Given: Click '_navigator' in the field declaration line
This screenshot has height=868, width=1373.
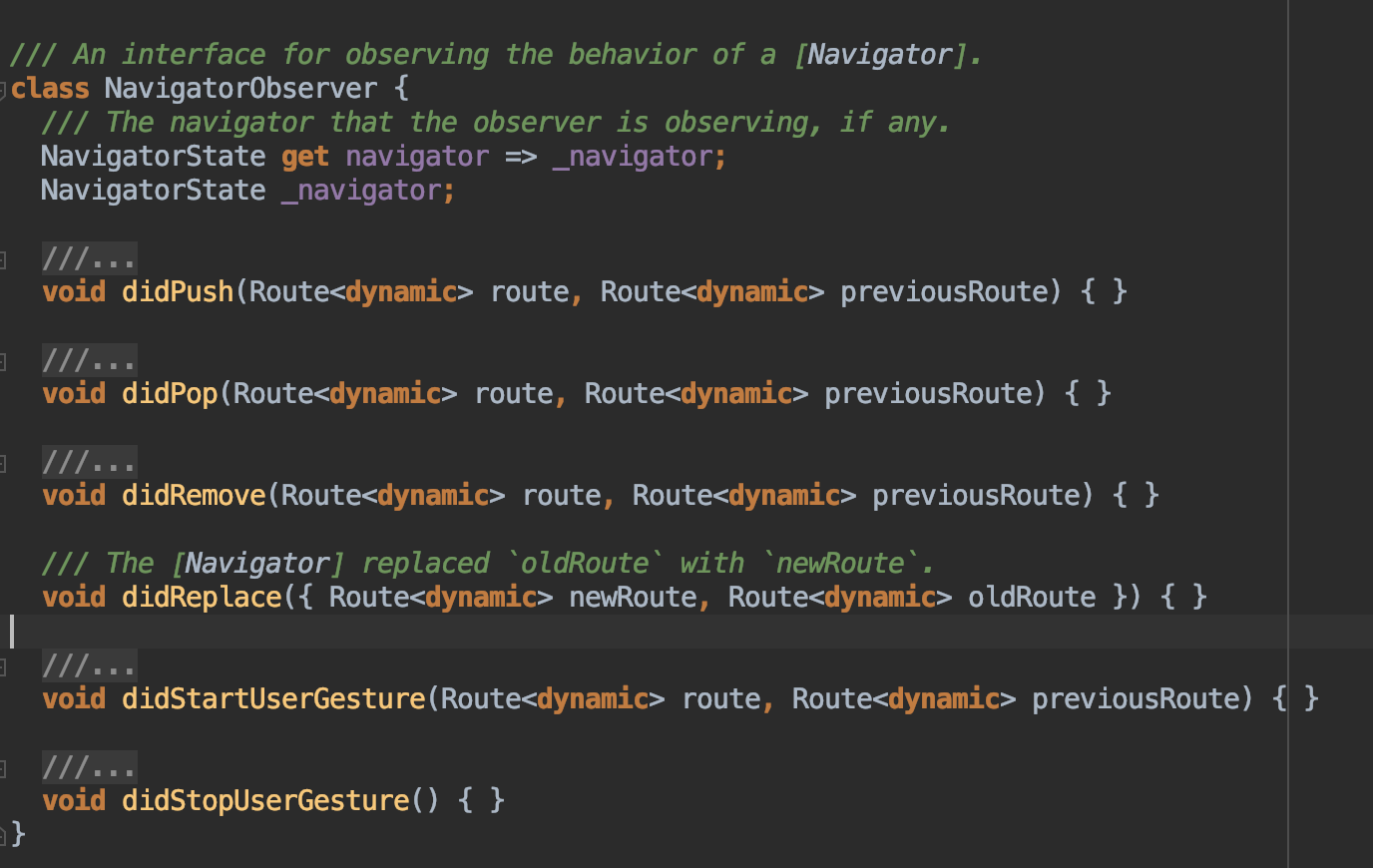Looking at the screenshot, I should 361,191.
